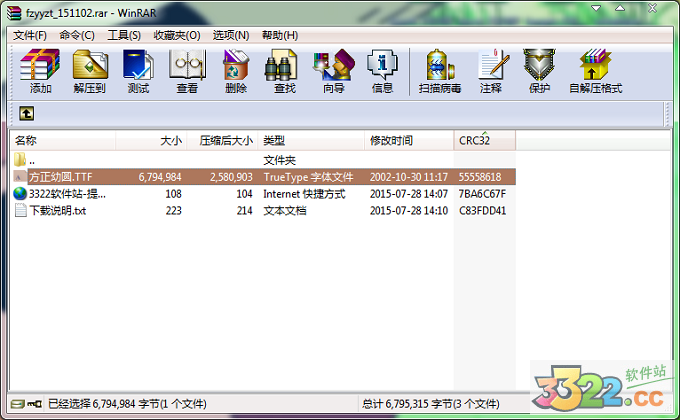Open the 帮助(H) menu

pyautogui.click(x=280, y=35)
